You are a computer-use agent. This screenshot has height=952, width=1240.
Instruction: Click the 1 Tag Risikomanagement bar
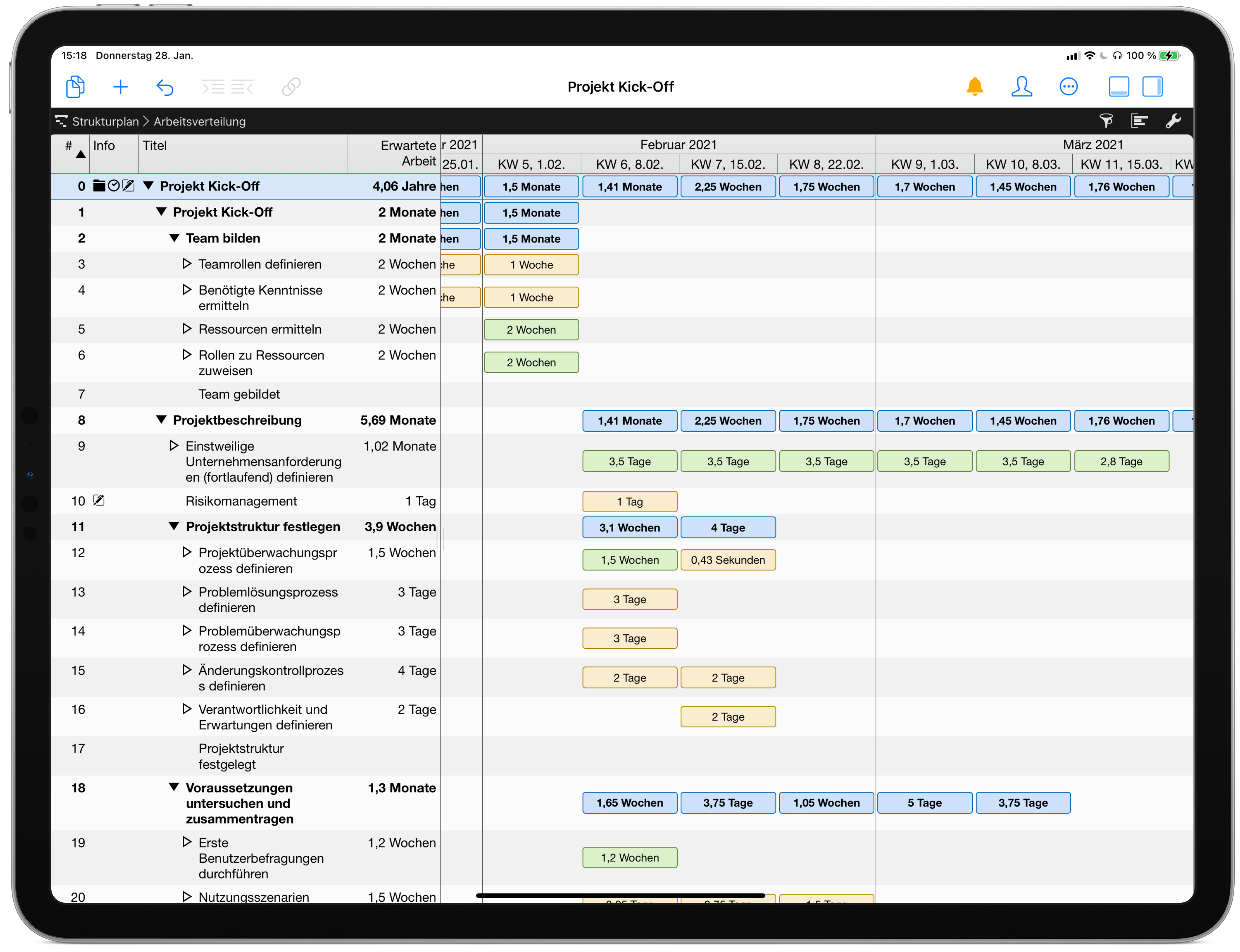[x=630, y=501]
